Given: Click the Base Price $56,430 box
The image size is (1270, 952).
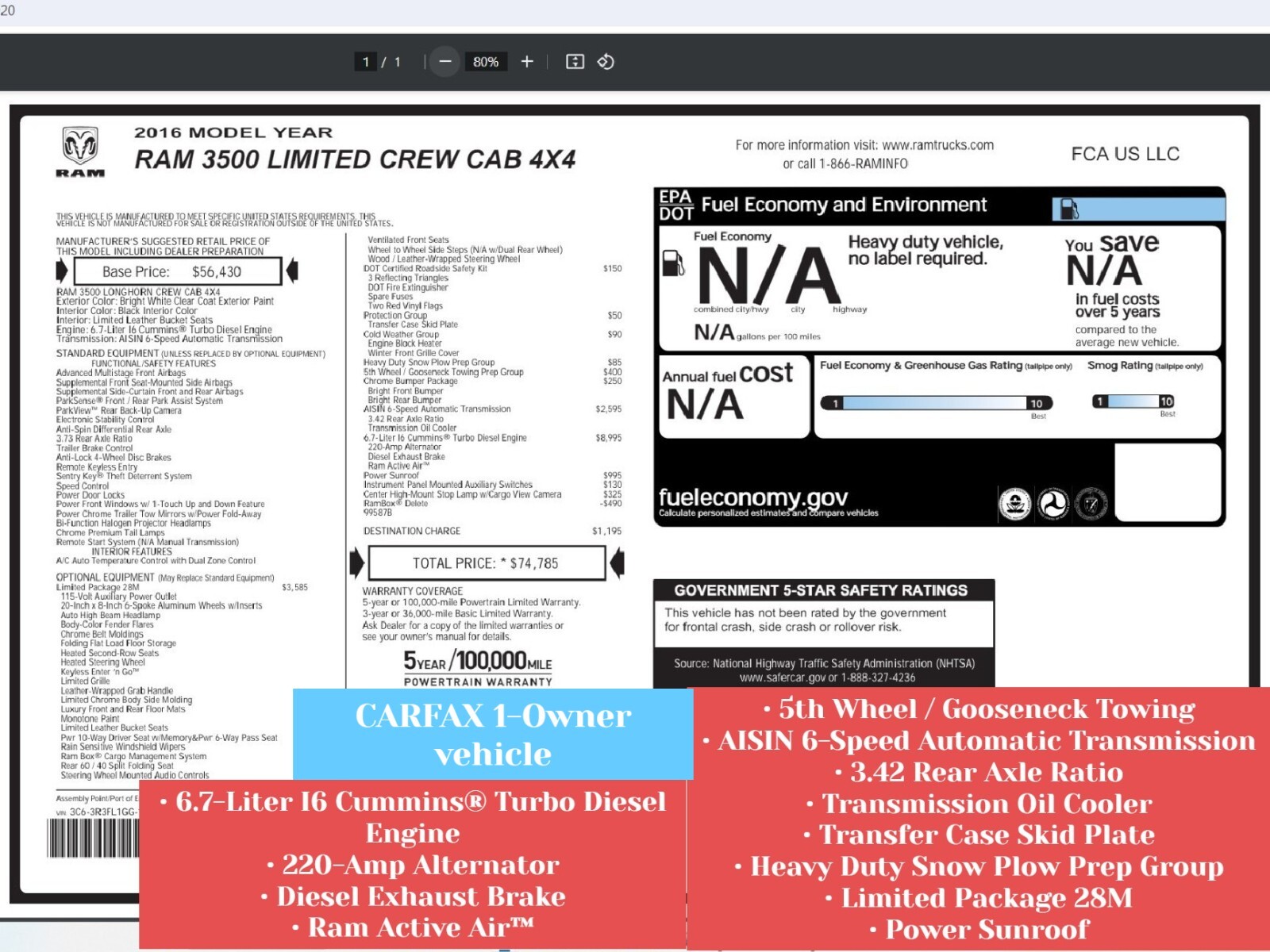Looking at the screenshot, I should coord(177,271).
